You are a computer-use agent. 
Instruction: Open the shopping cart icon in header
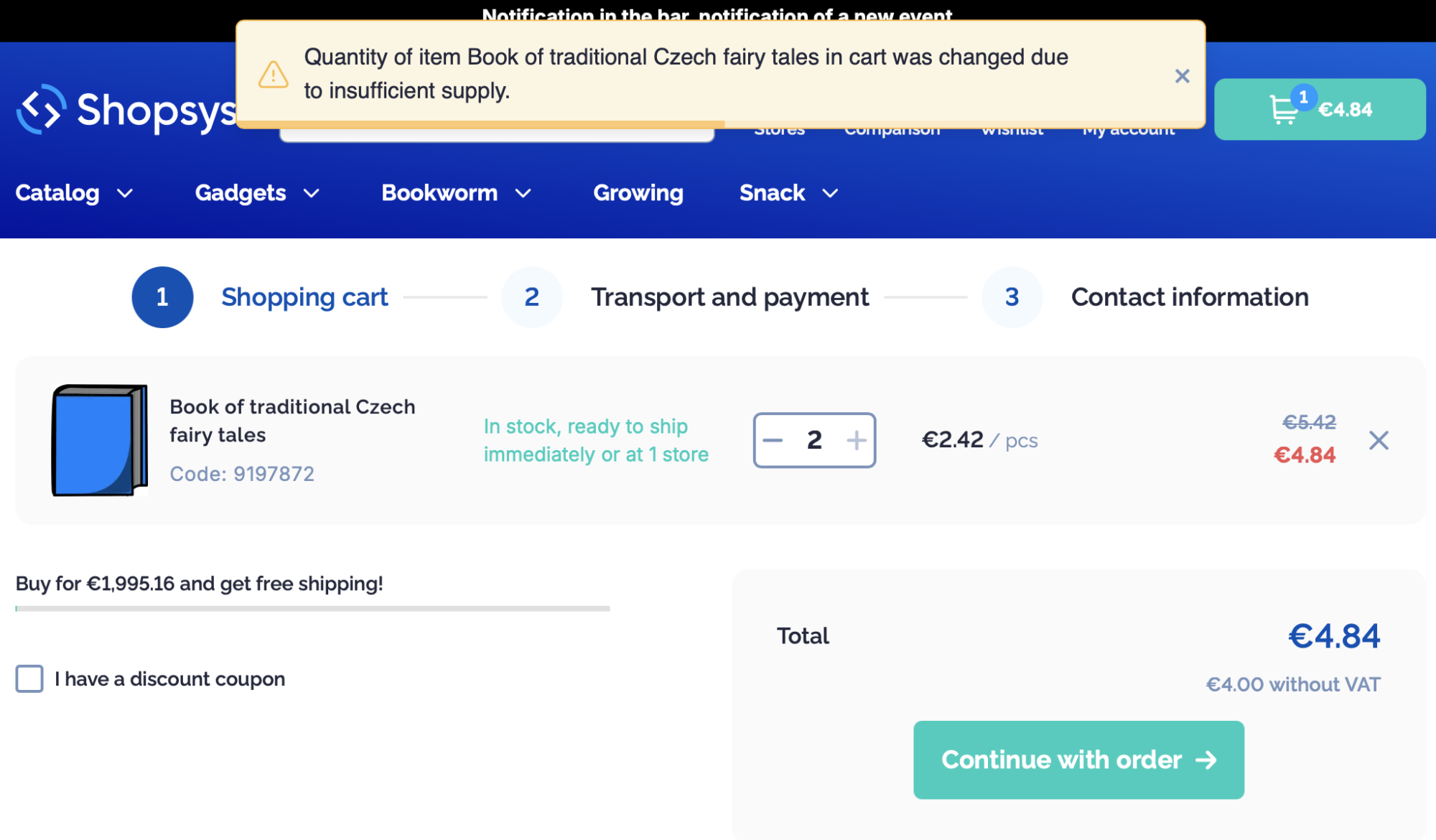1283,110
